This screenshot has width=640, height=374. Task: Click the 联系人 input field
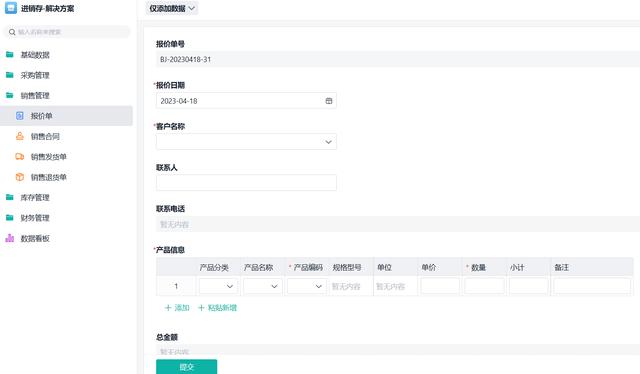click(246, 183)
